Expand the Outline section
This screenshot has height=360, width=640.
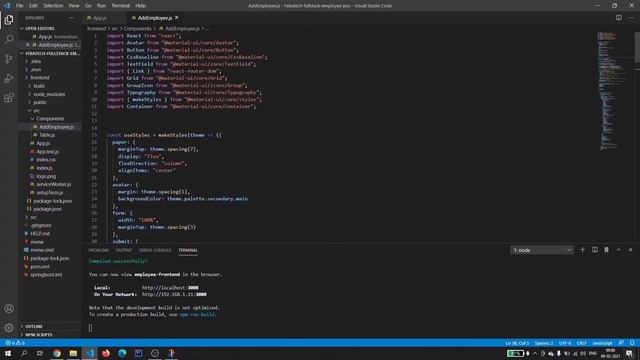(32, 326)
